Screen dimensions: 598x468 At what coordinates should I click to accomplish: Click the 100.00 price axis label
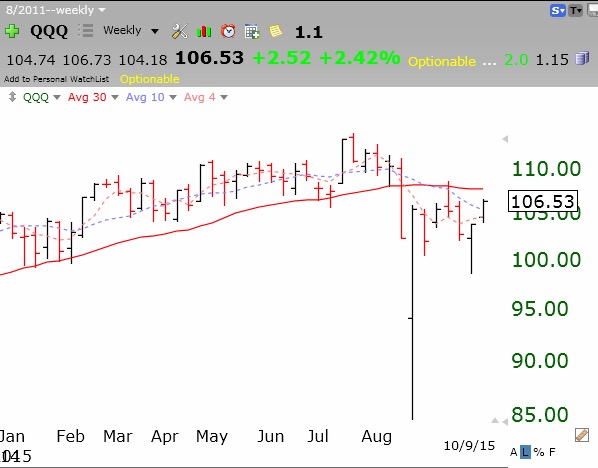tap(546, 260)
